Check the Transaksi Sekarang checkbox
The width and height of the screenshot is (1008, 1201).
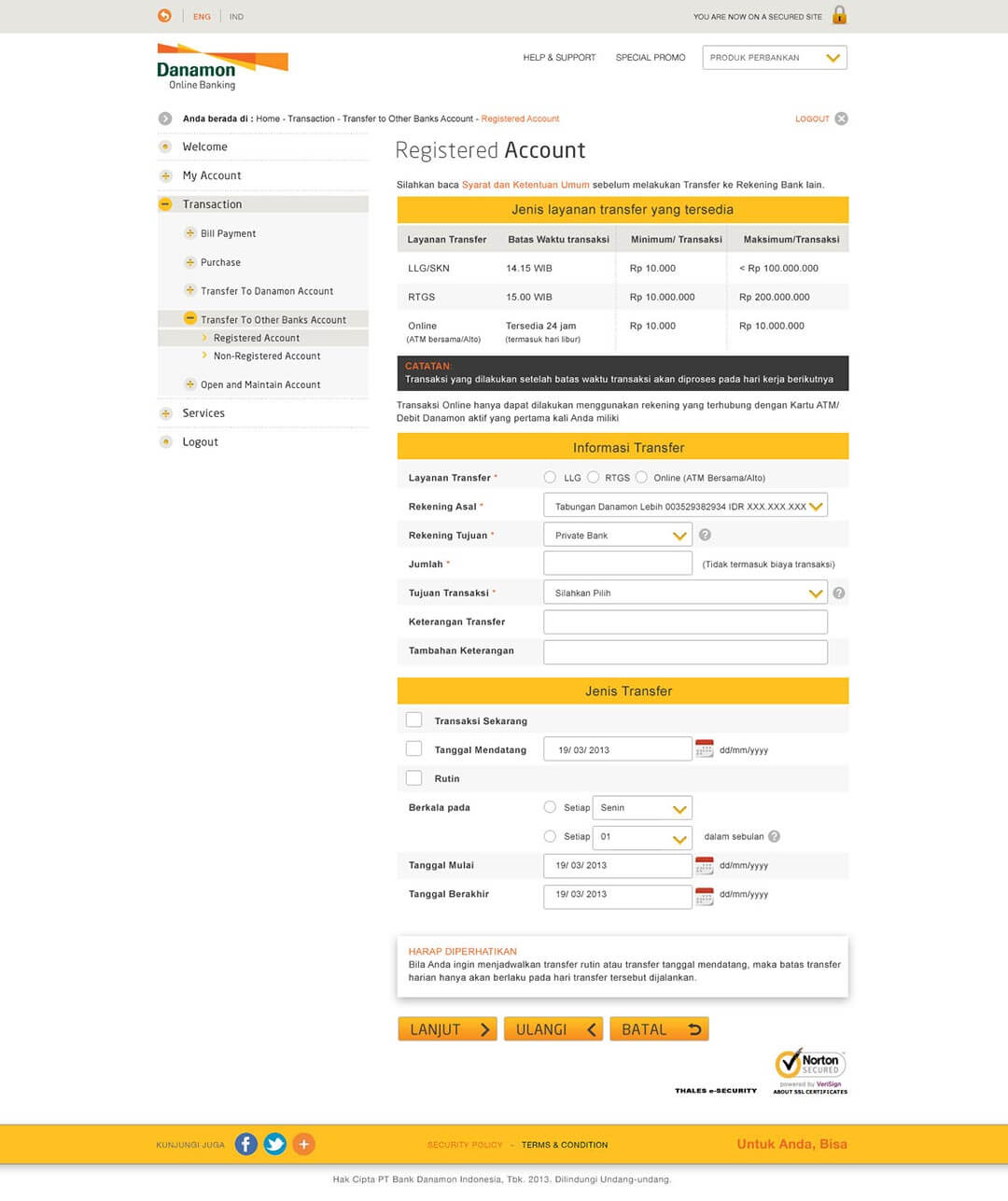click(413, 719)
